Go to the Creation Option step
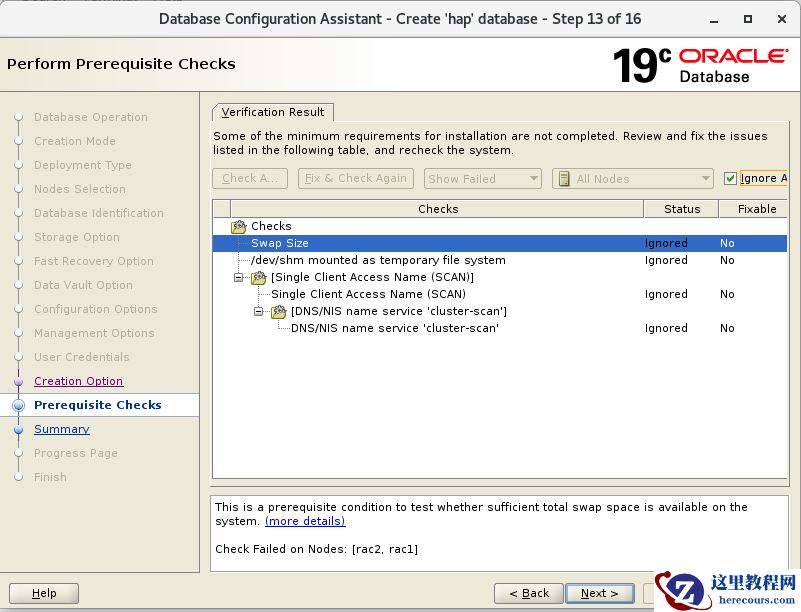 pos(79,381)
